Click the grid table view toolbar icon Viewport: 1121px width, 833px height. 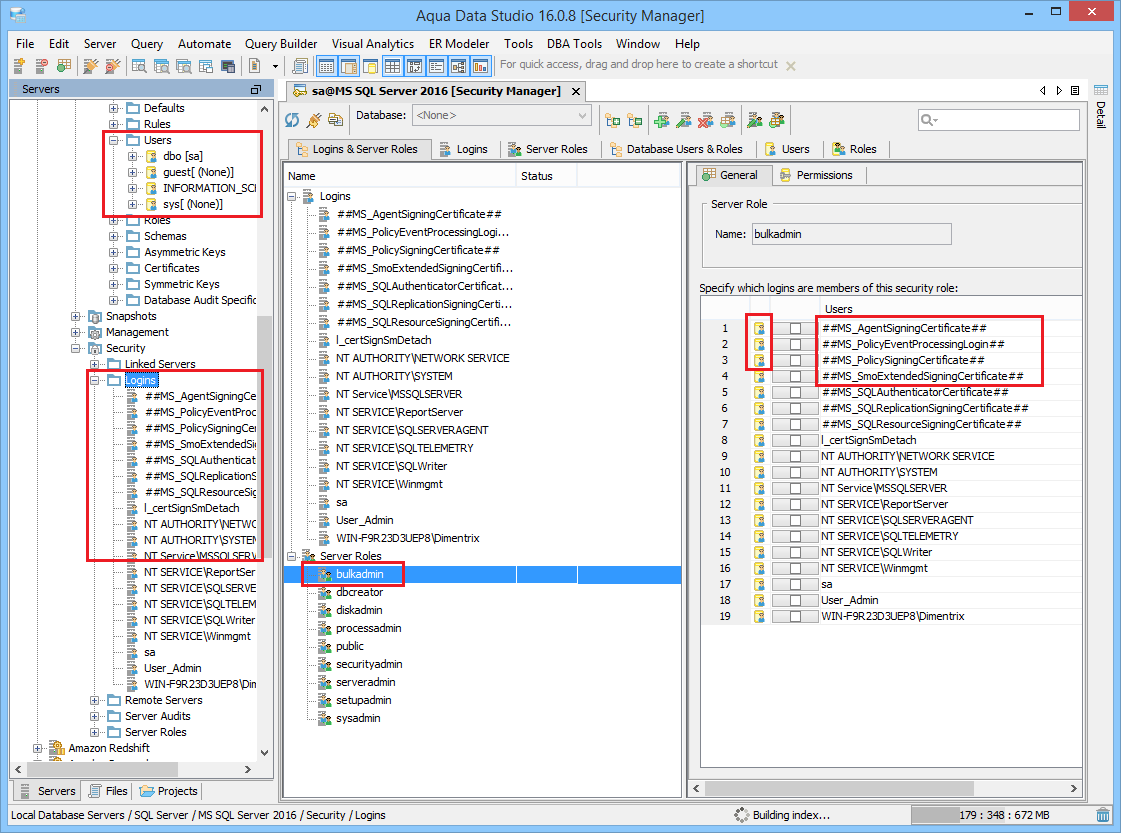click(x=392, y=66)
